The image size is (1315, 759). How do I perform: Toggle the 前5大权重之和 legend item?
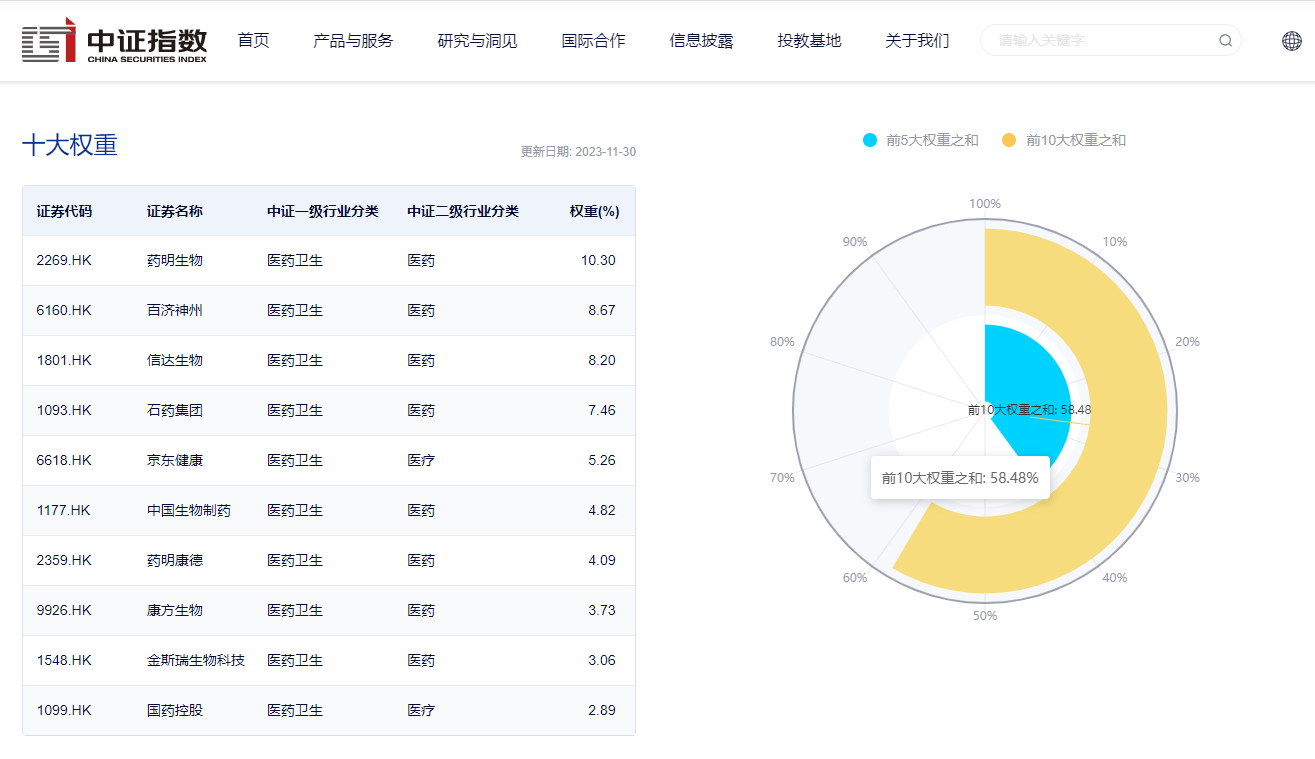(x=920, y=140)
